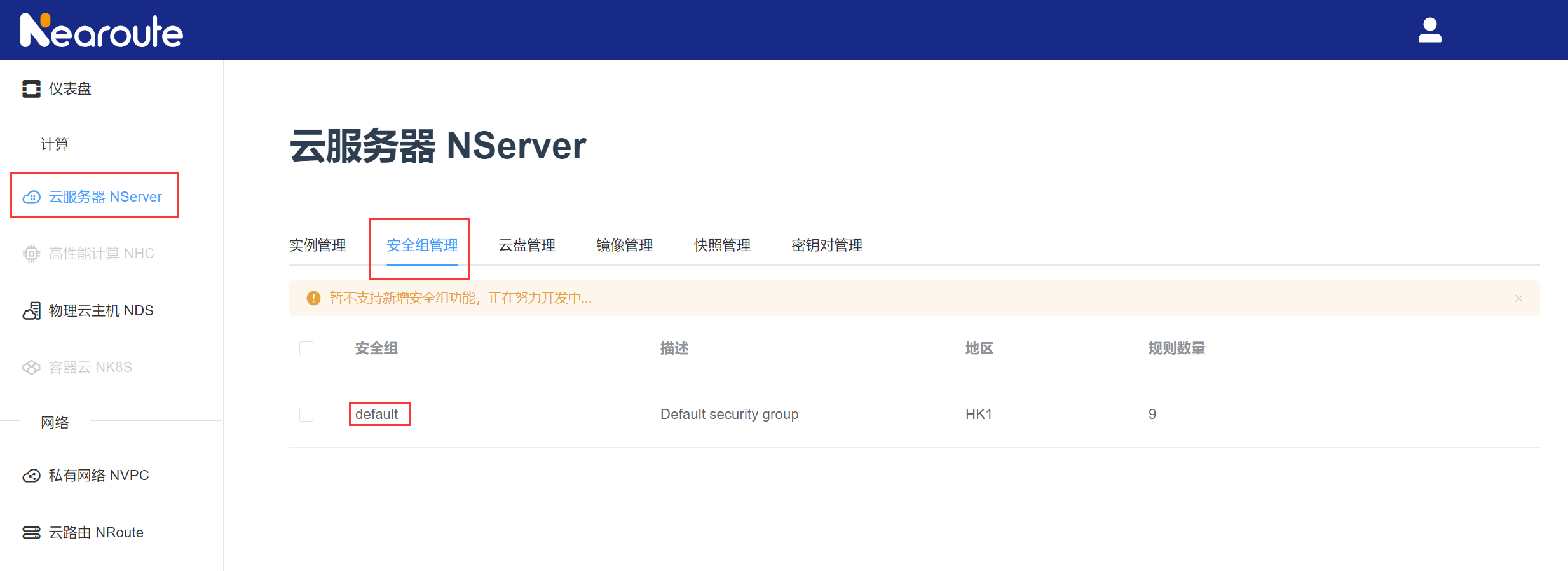Click the server icon for 物理云主机 NDS
Screen dimensions: 1568x571
point(31,311)
